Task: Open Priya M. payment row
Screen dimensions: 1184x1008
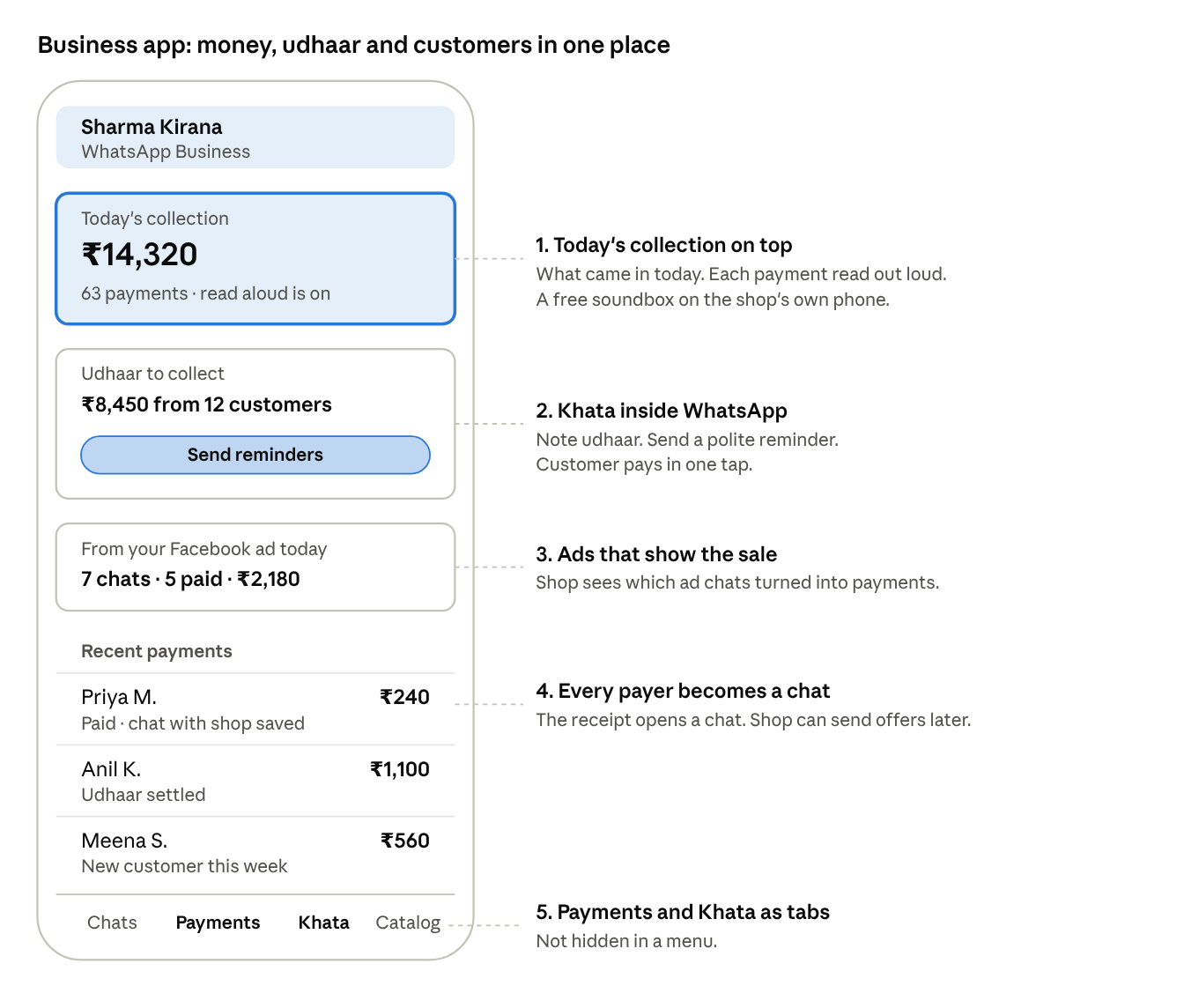Action: [255, 709]
